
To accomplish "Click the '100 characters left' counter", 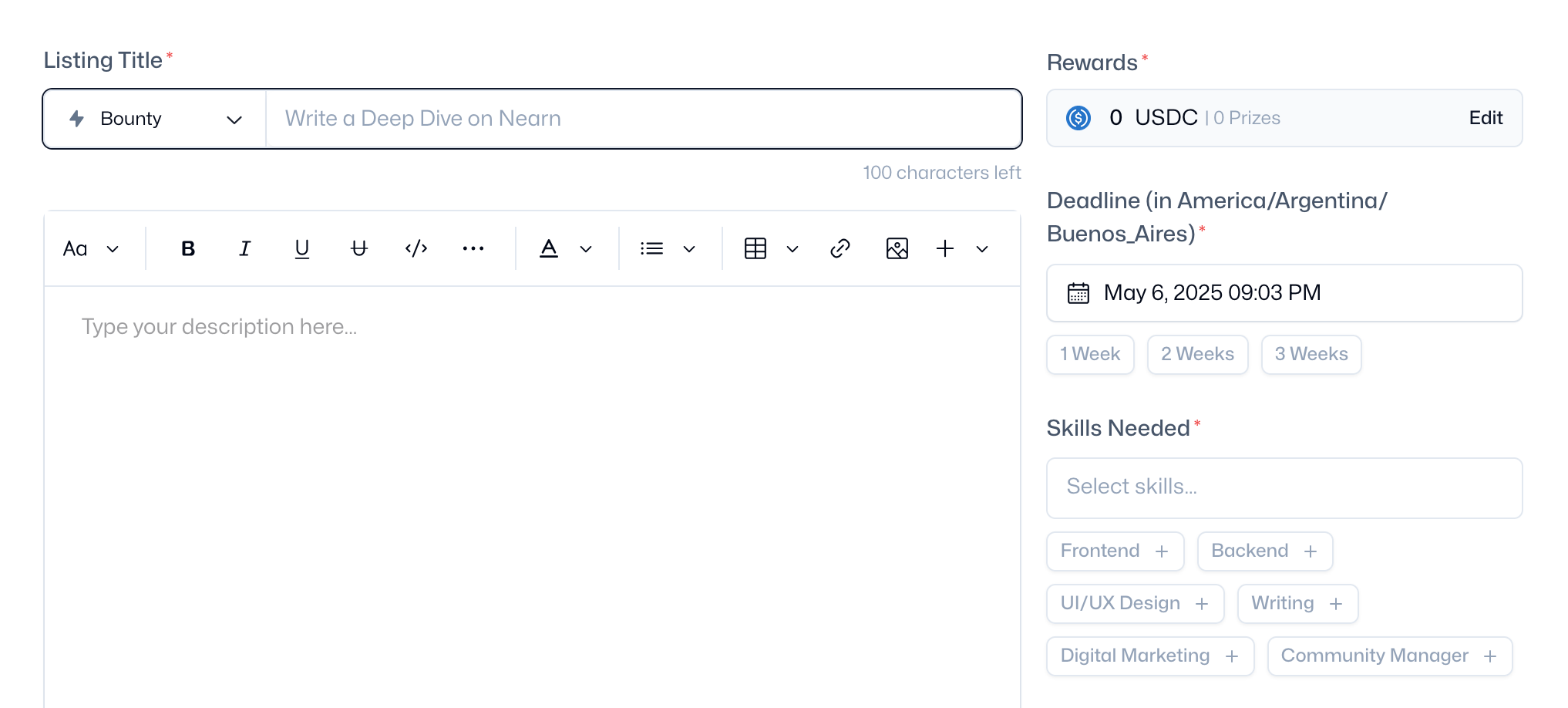I will 941,173.
